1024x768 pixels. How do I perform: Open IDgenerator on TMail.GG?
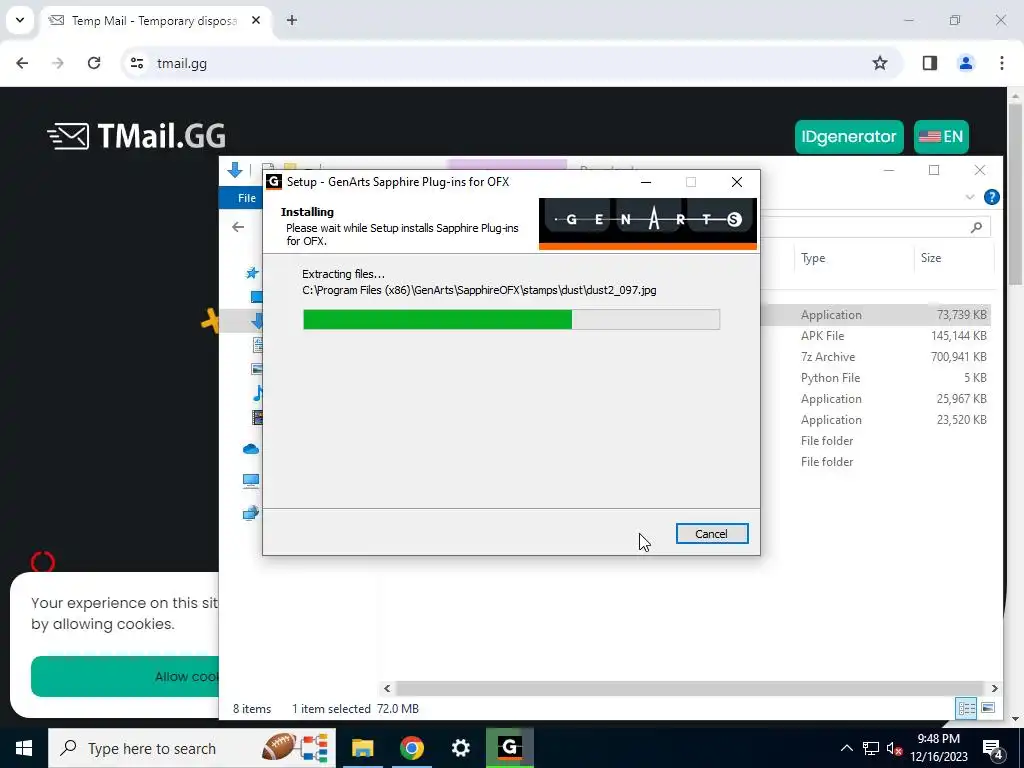tap(849, 136)
